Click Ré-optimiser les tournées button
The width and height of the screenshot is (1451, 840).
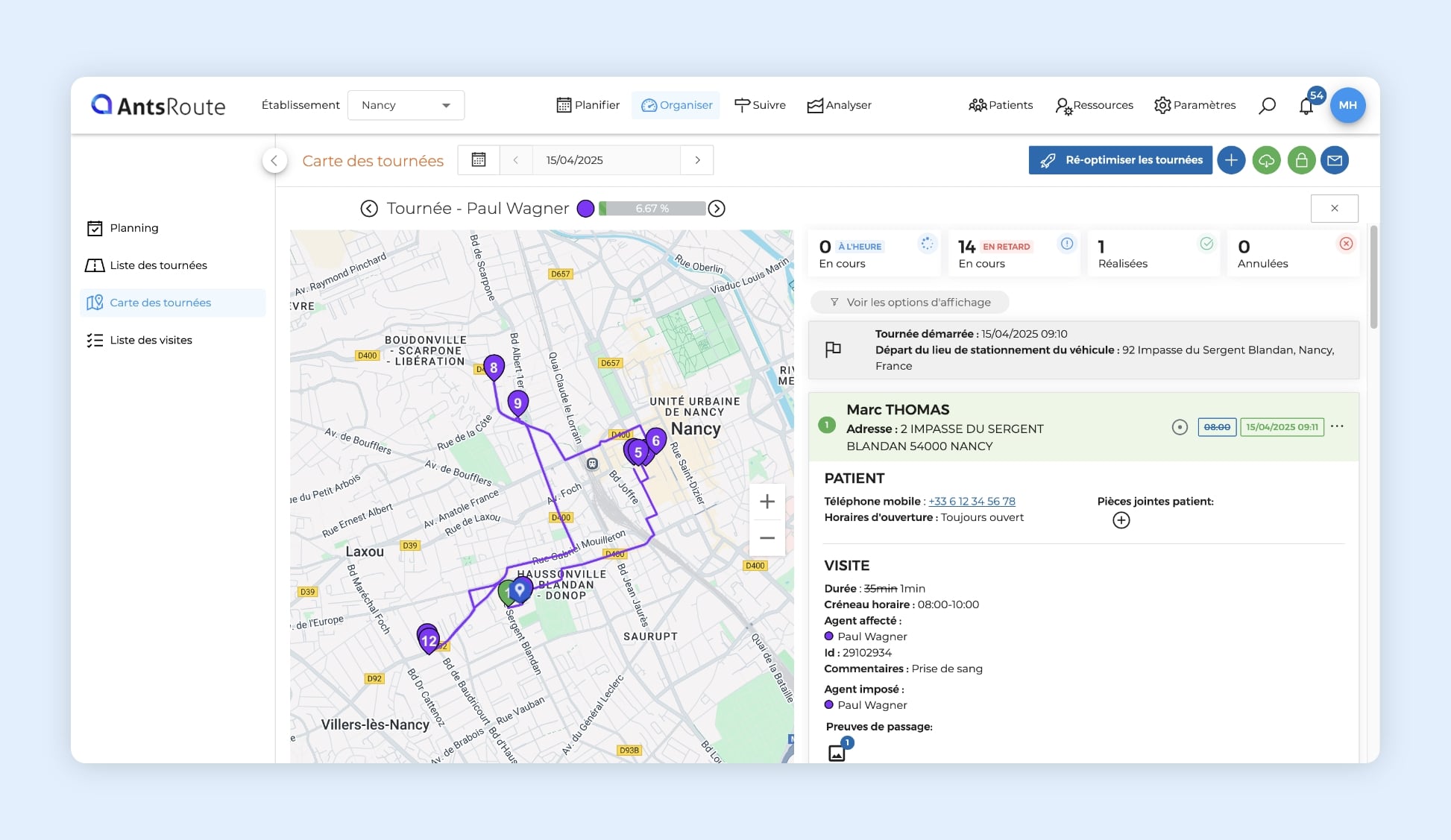pyautogui.click(x=1120, y=160)
